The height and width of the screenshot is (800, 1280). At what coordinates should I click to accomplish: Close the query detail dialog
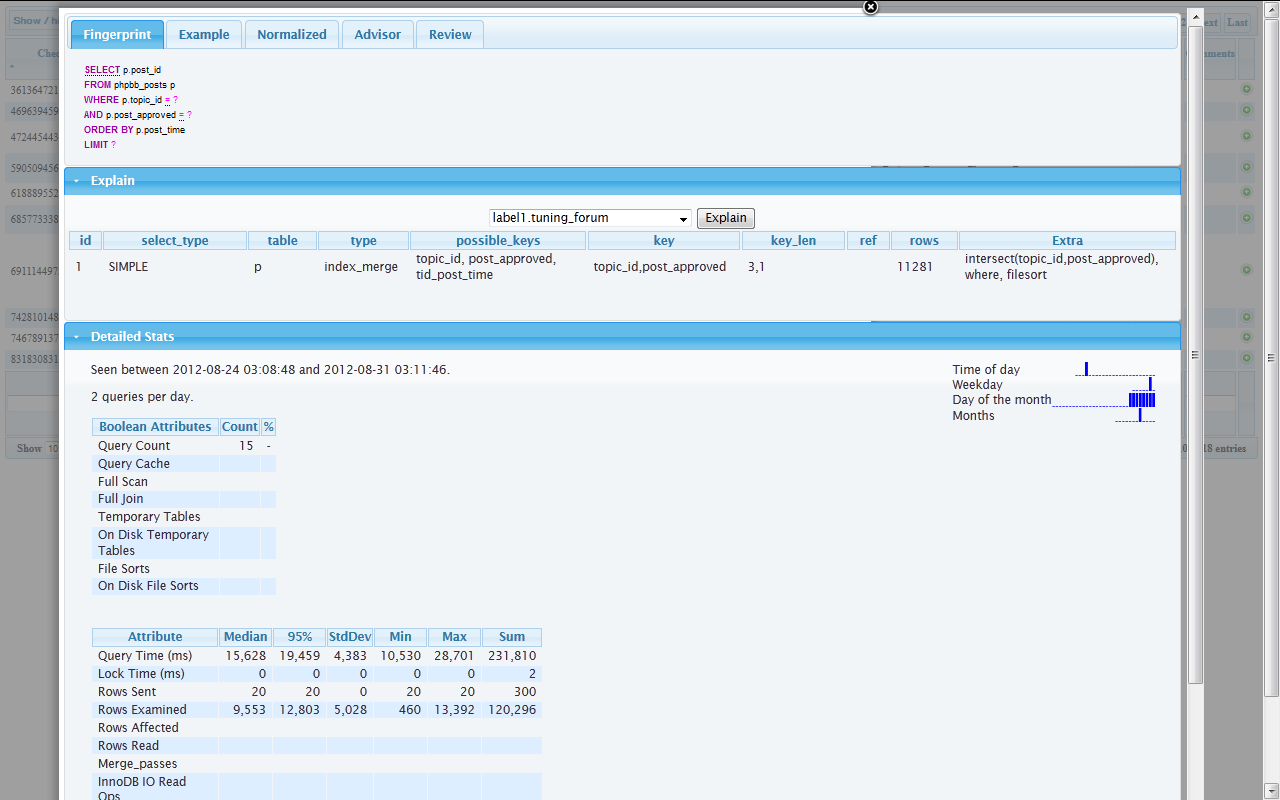870,7
